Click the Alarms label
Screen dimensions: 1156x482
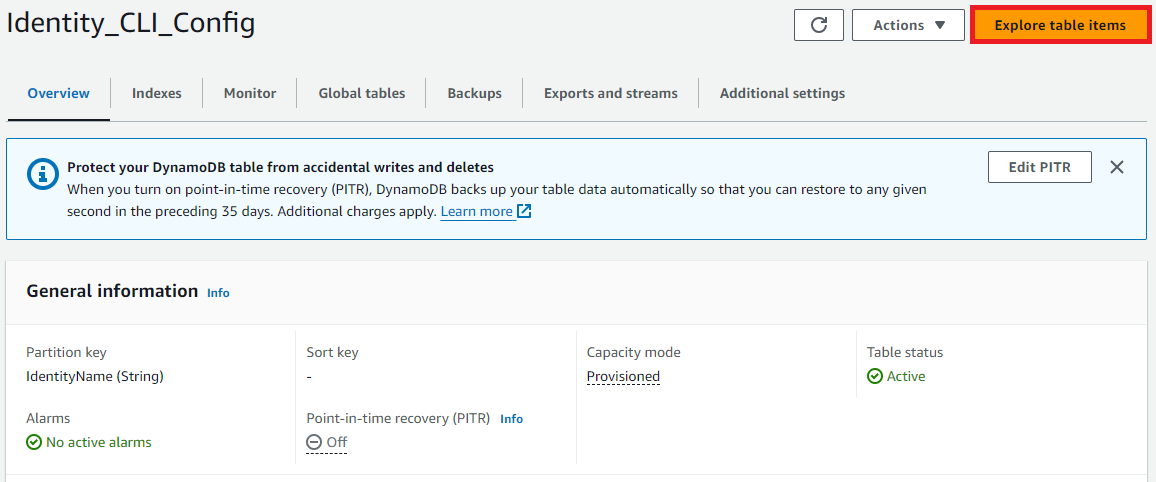pos(48,419)
